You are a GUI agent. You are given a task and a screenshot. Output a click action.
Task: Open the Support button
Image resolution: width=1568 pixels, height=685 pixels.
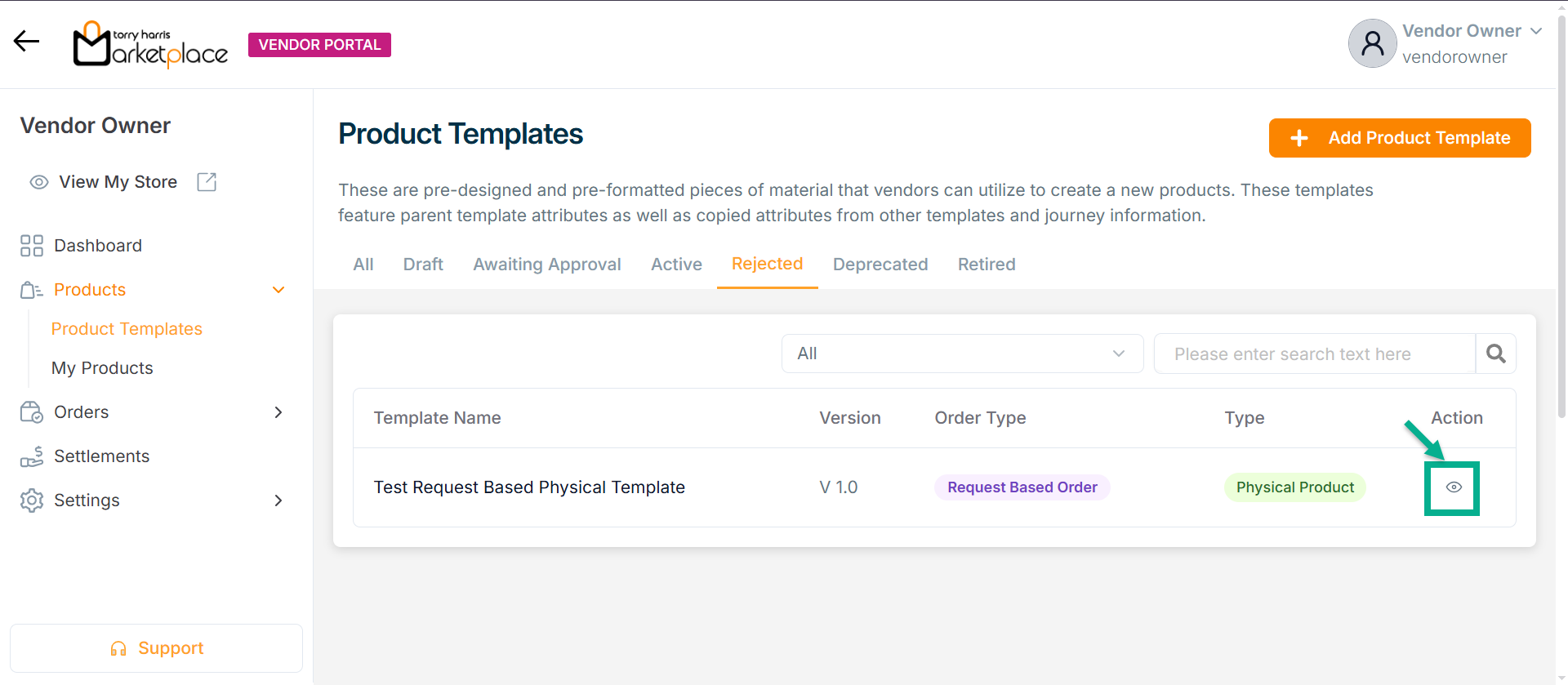click(156, 648)
